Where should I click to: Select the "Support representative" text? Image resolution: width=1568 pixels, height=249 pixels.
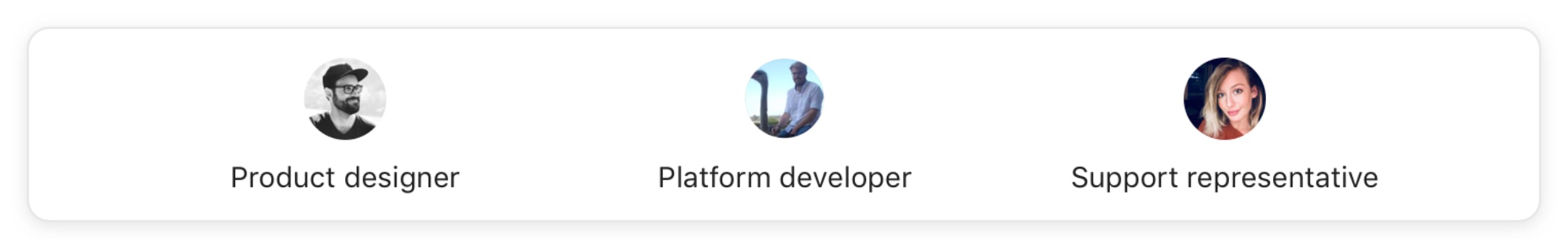pyautogui.click(x=1224, y=178)
